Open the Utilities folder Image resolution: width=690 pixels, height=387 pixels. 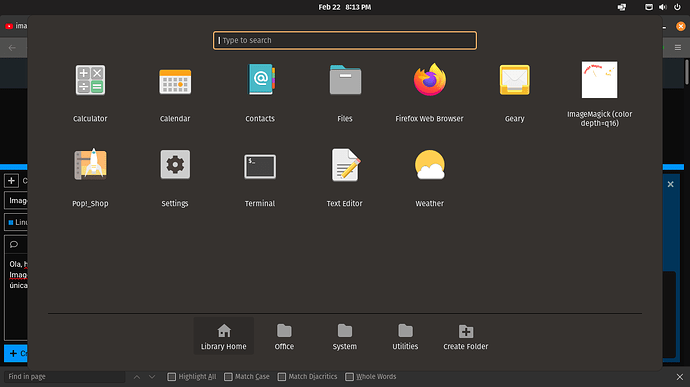405,336
